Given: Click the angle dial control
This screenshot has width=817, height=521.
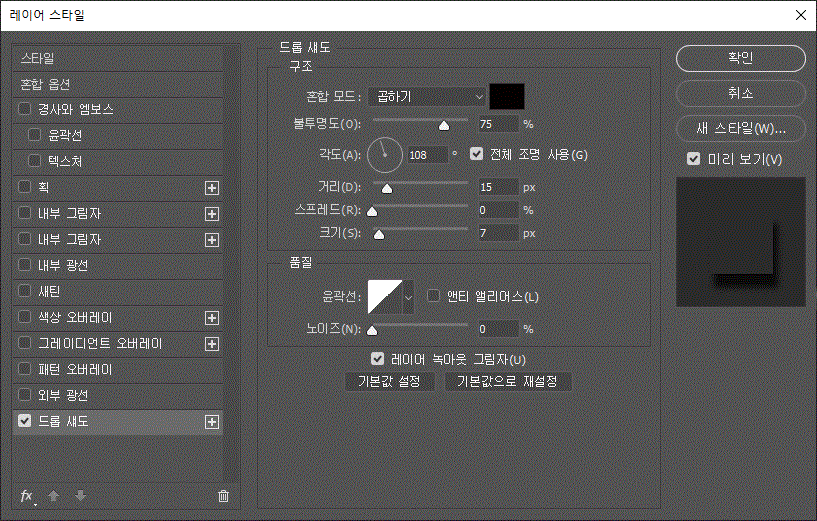Looking at the screenshot, I should pos(385,155).
